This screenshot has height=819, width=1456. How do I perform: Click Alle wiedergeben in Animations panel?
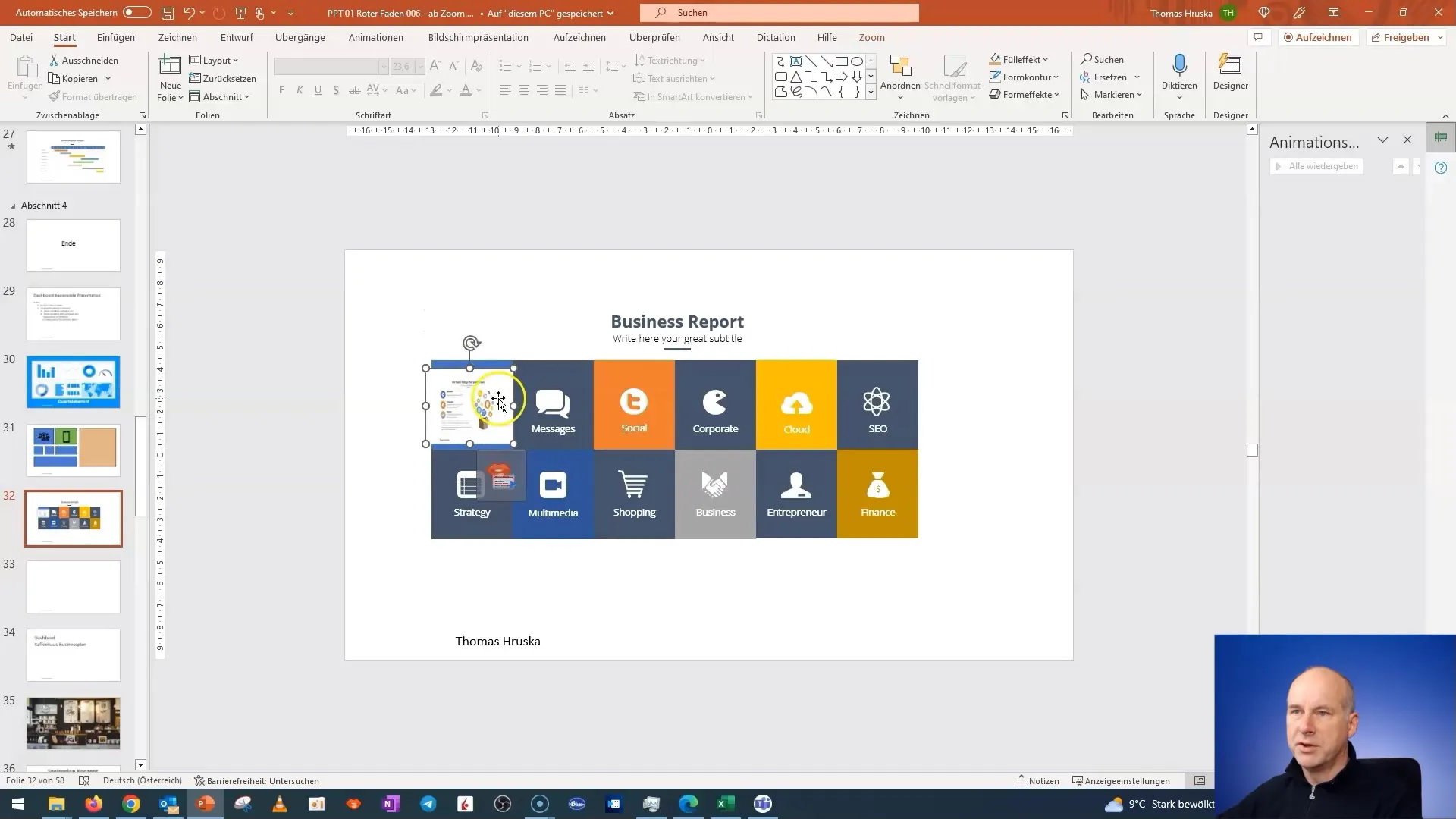(1321, 166)
